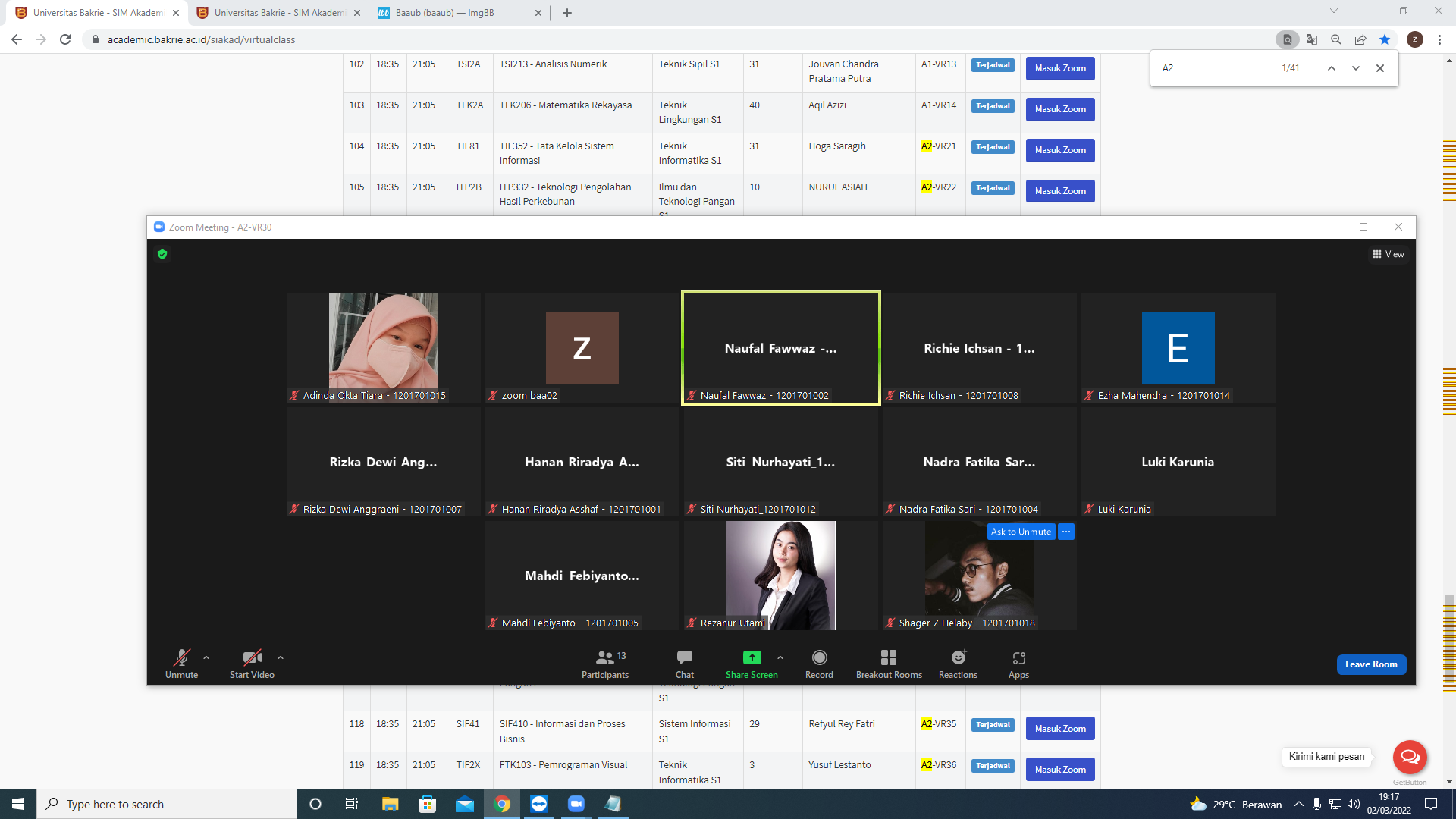Open Chrome tab search dropdown
Image resolution: width=1456 pixels, height=819 pixels.
point(1334,11)
